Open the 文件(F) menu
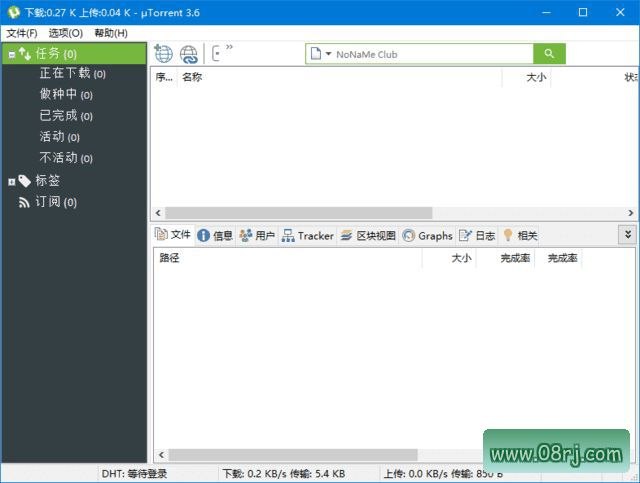Image resolution: width=640 pixels, height=483 pixels. click(22, 33)
